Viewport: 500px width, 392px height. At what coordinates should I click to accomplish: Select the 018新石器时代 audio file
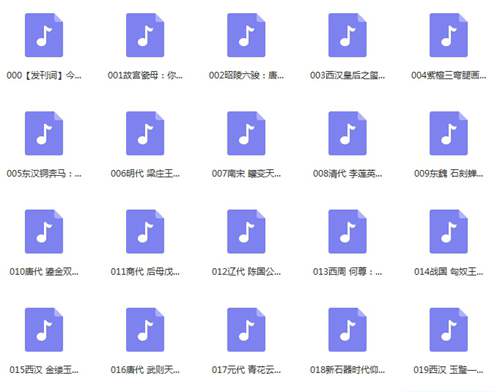click(347, 330)
